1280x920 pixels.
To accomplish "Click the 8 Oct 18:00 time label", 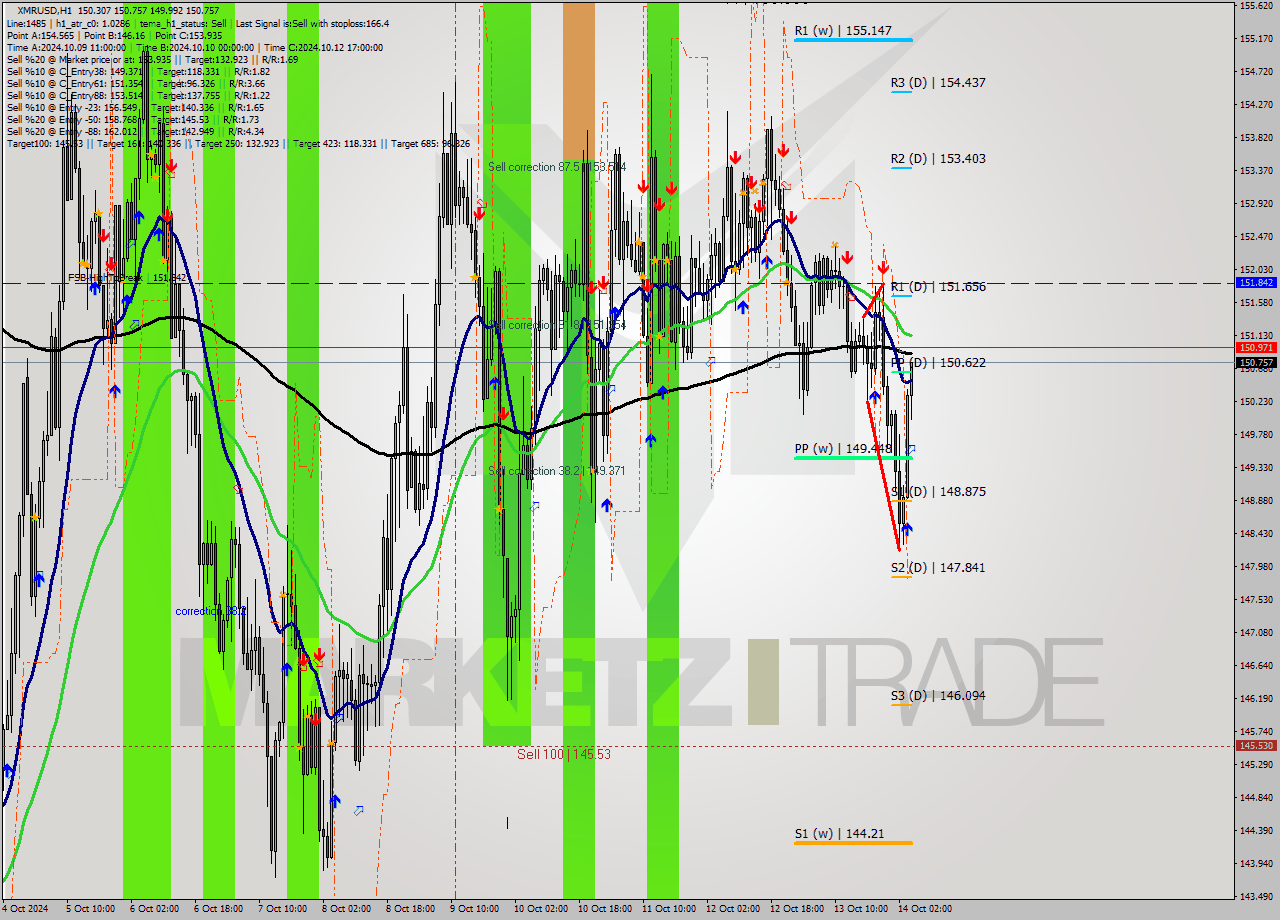I will pyautogui.click(x=410, y=909).
